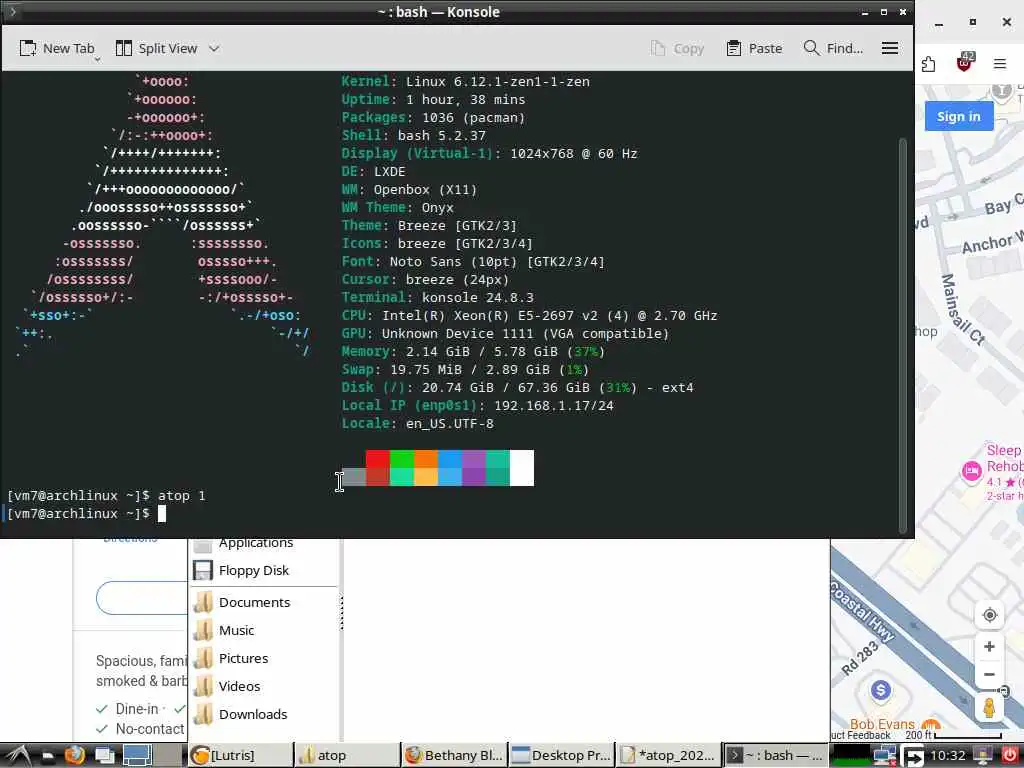
Task: Click the Split View button in Konsole
Action: click(x=157, y=48)
